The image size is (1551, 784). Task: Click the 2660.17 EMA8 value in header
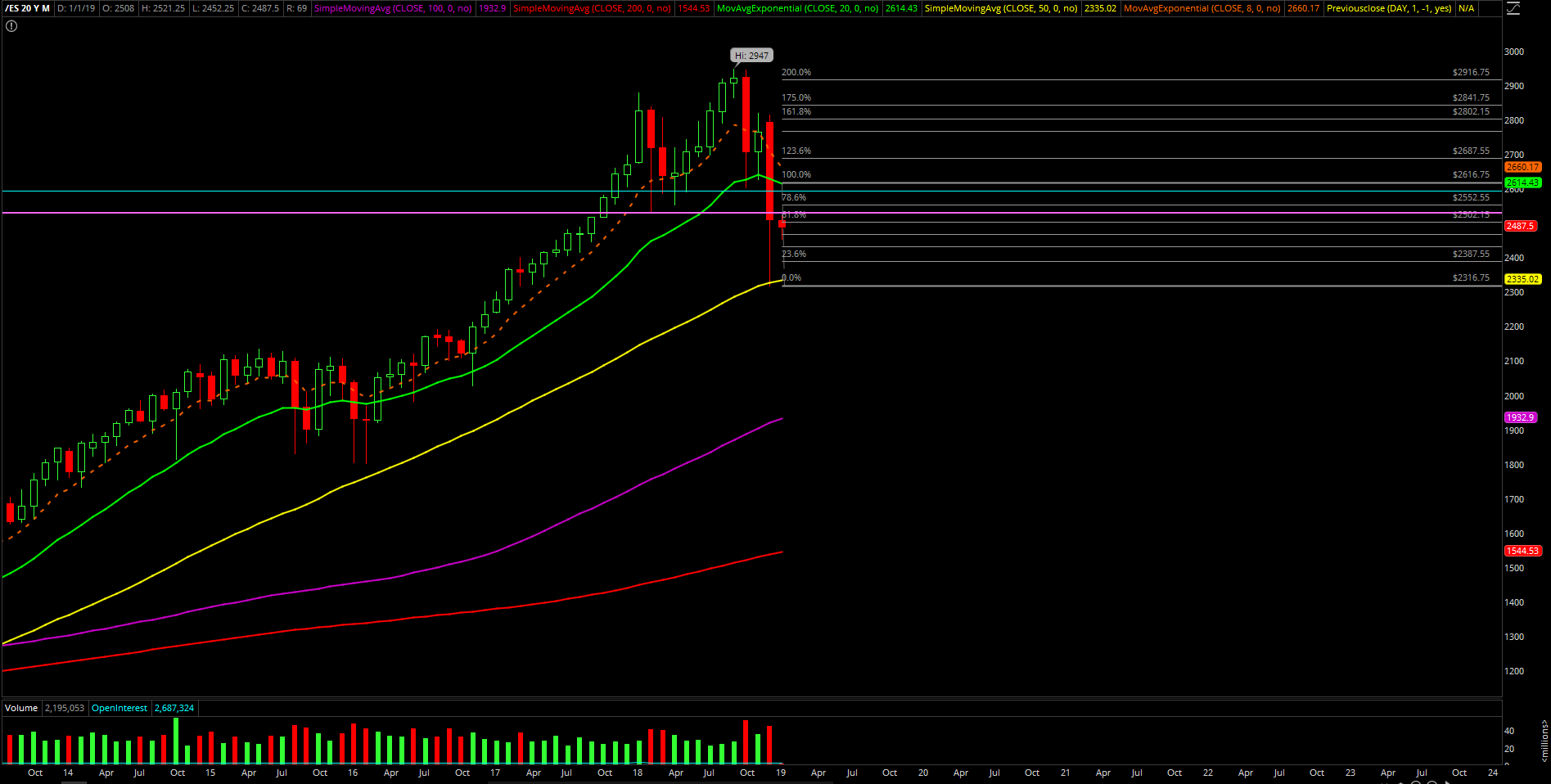(x=1303, y=8)
